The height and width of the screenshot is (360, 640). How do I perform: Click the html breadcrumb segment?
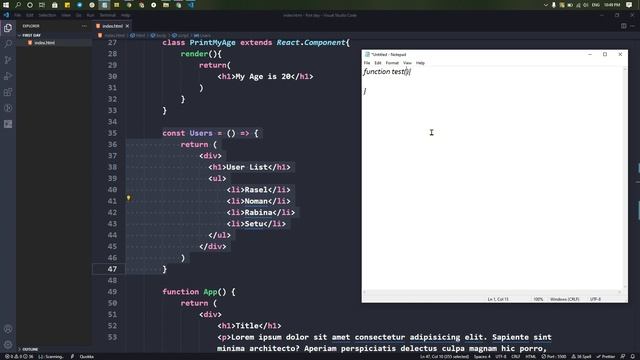click(138, 36)
